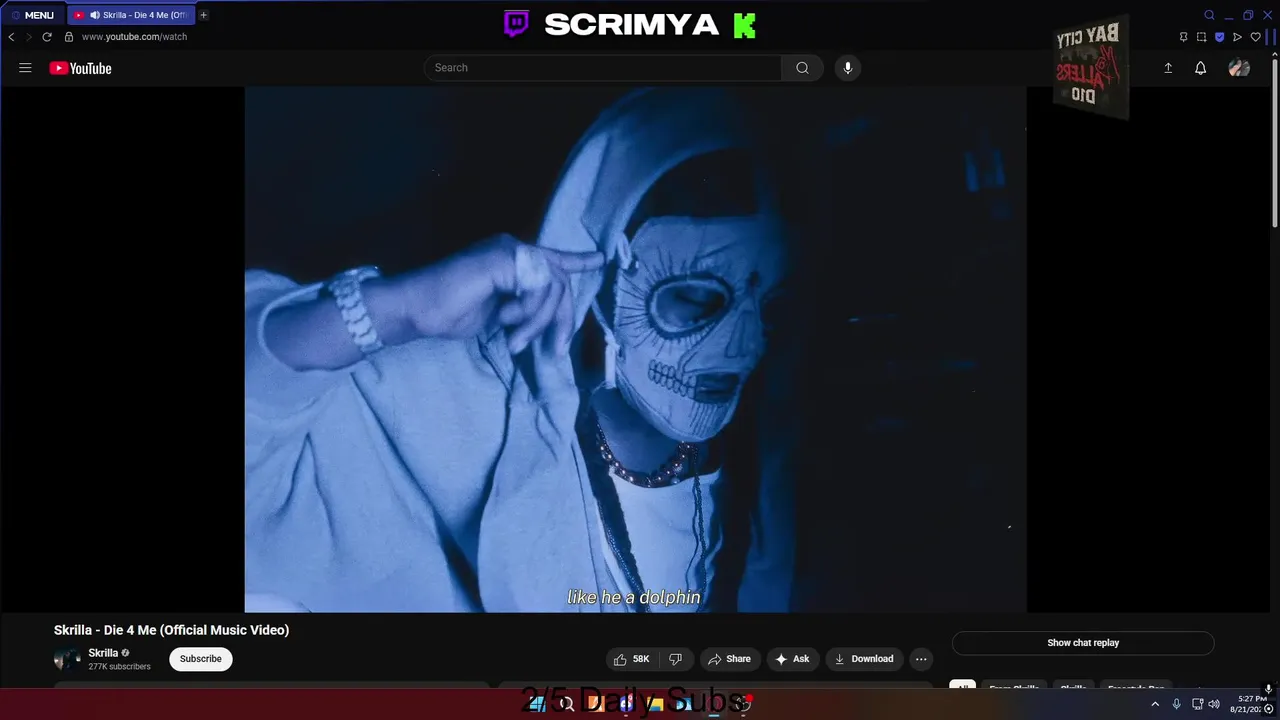Open the YouTube upload/create icon
The width and height of the screenshot is (1280, 720).
1168,68
